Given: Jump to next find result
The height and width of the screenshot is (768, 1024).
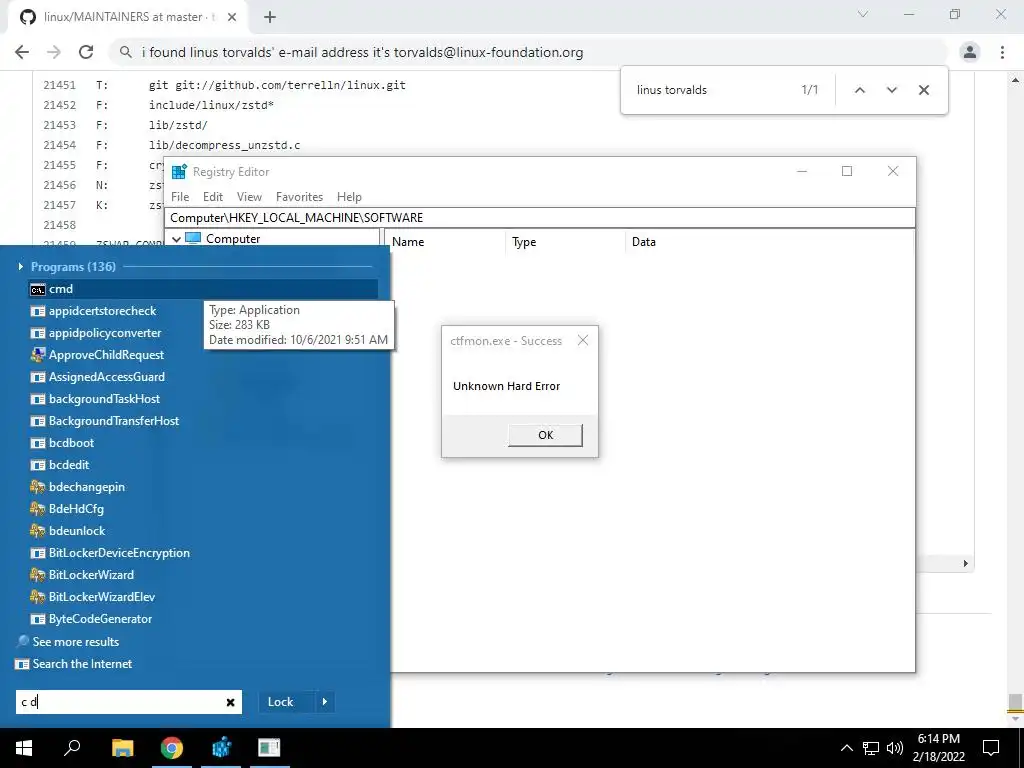Looking at the screenshot, I should 891,90.
